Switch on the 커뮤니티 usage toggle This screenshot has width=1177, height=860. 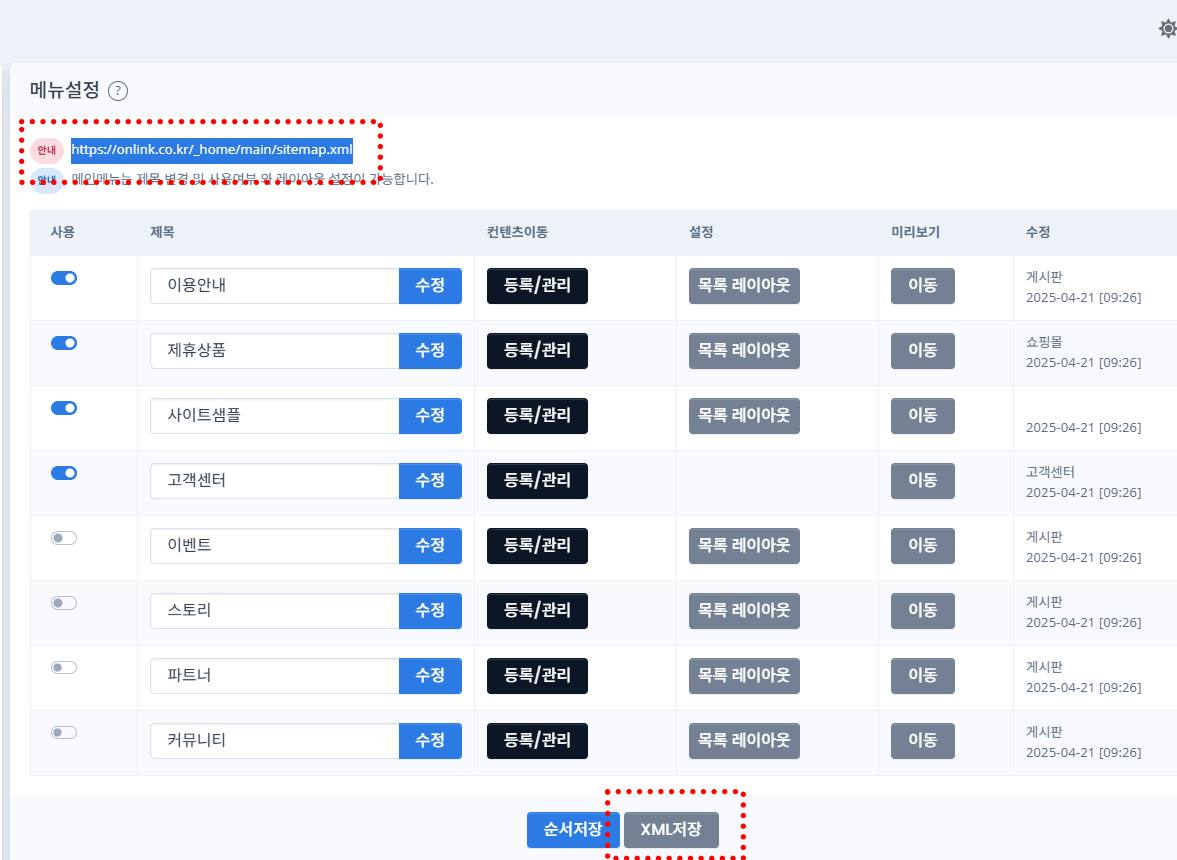pos(64,733)
